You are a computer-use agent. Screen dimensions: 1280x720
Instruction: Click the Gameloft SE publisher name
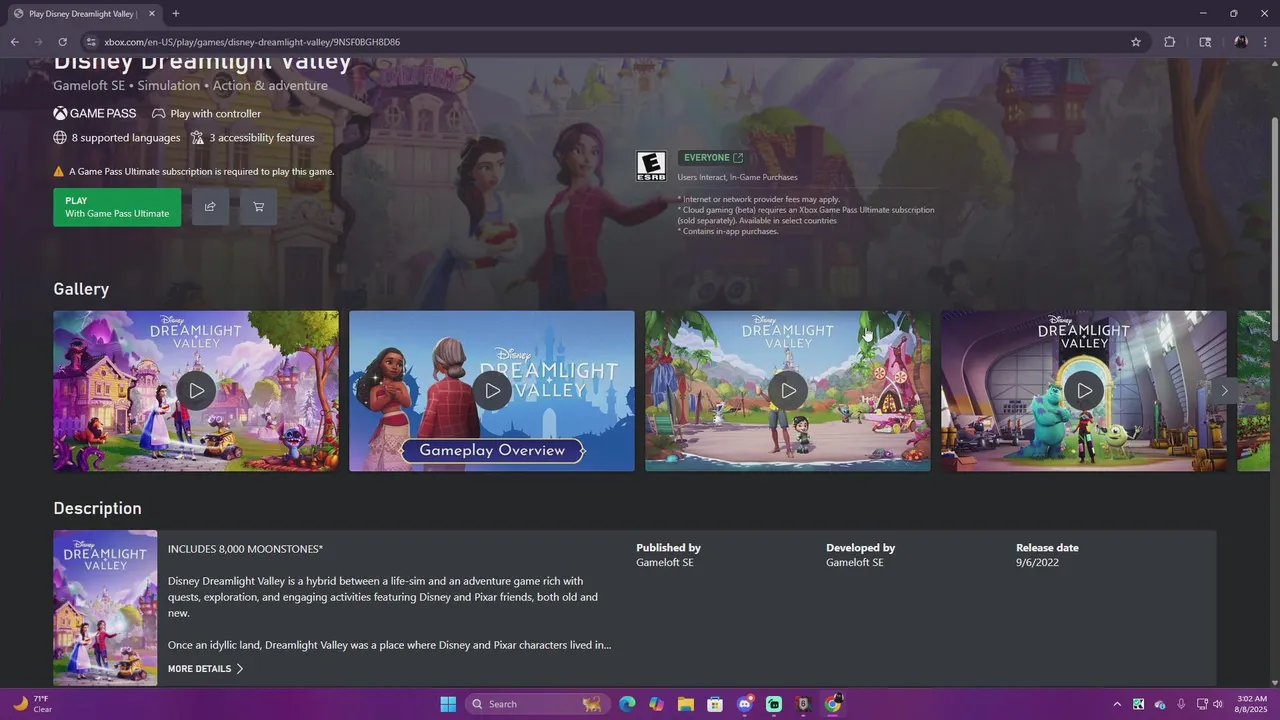pyautogui.click(x=664, y=563)
